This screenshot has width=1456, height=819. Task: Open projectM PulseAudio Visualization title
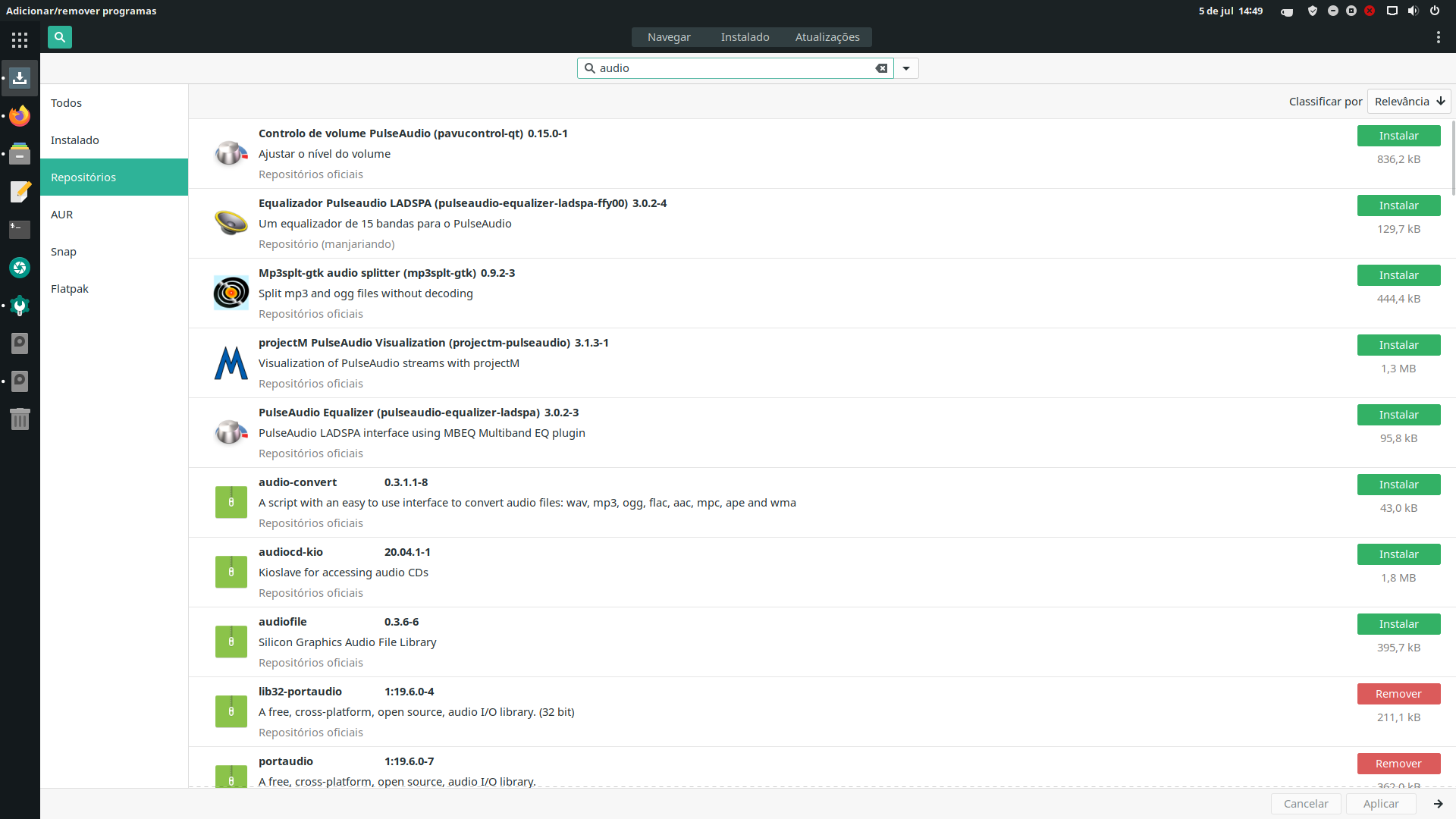point(433,343)
